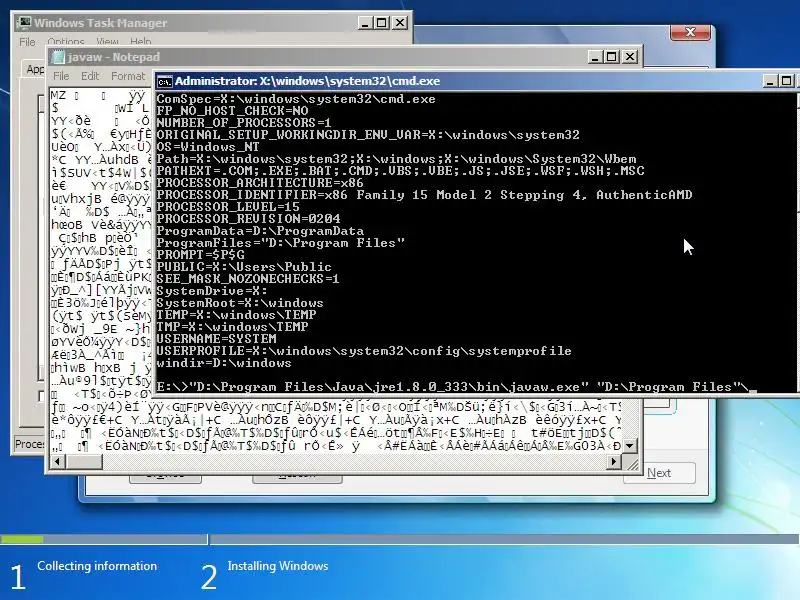
Task: Click the SystemDrive=X: line in cmd
Action: tap(212, 291)
